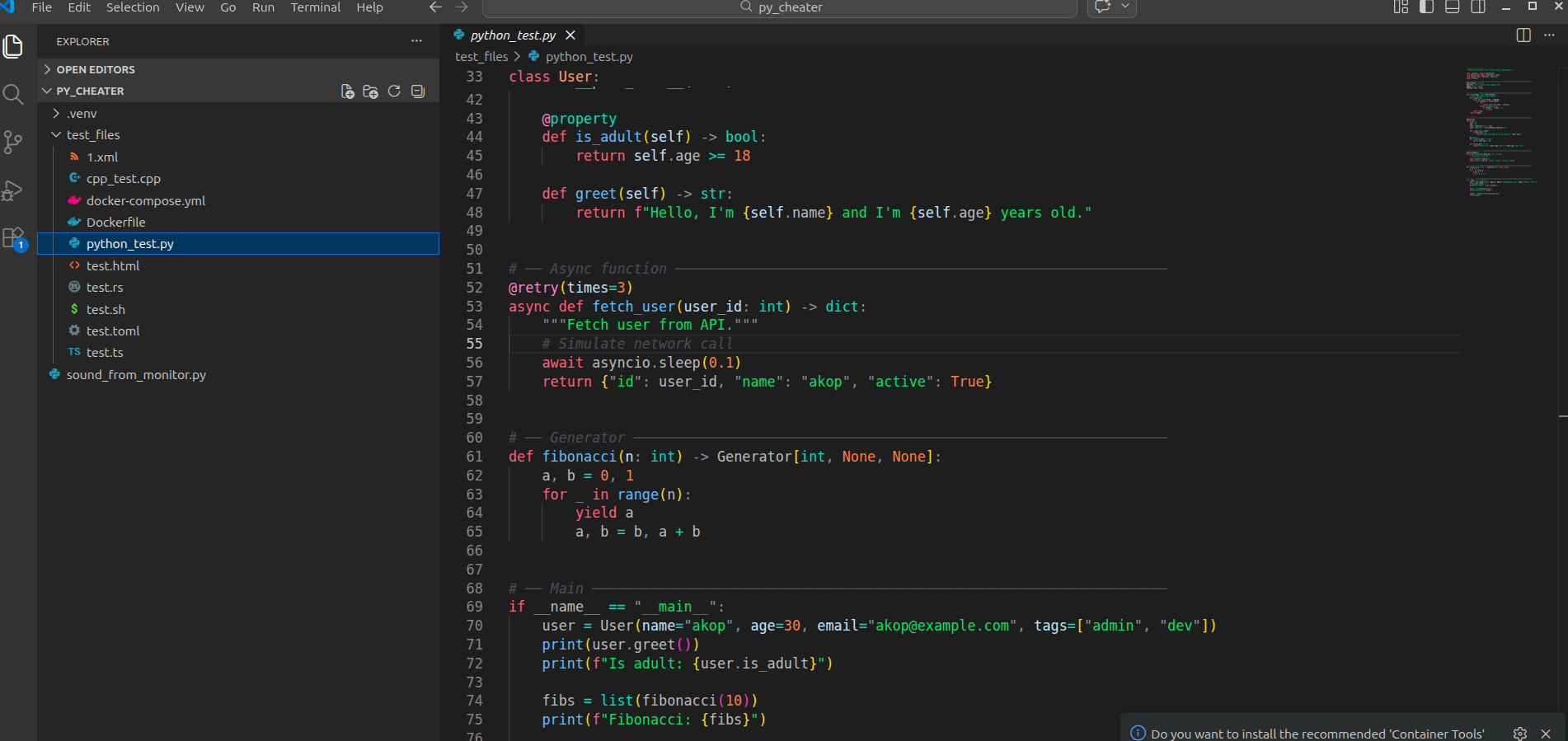
Task: Open the Edit menu
Action: coord(79,7)
